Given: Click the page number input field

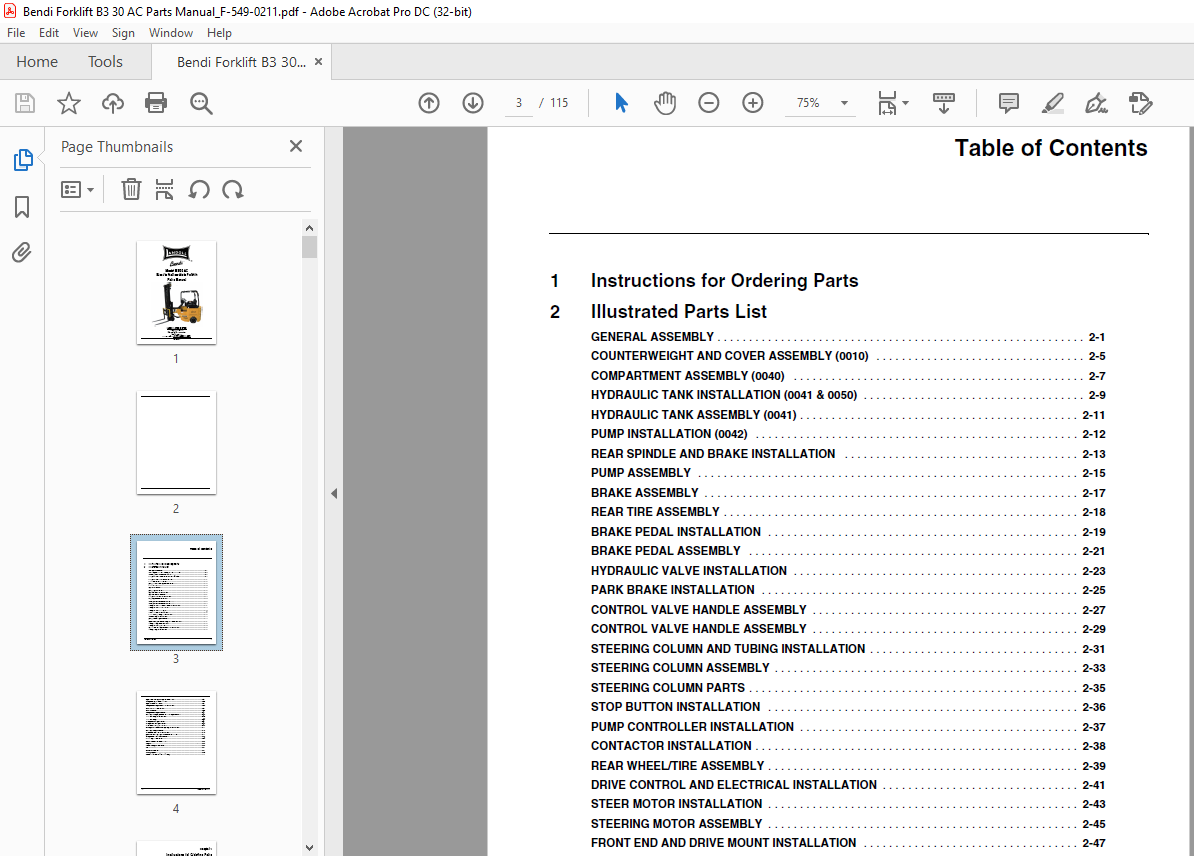Looking at the screenshot, I should [x=519, y=103].
